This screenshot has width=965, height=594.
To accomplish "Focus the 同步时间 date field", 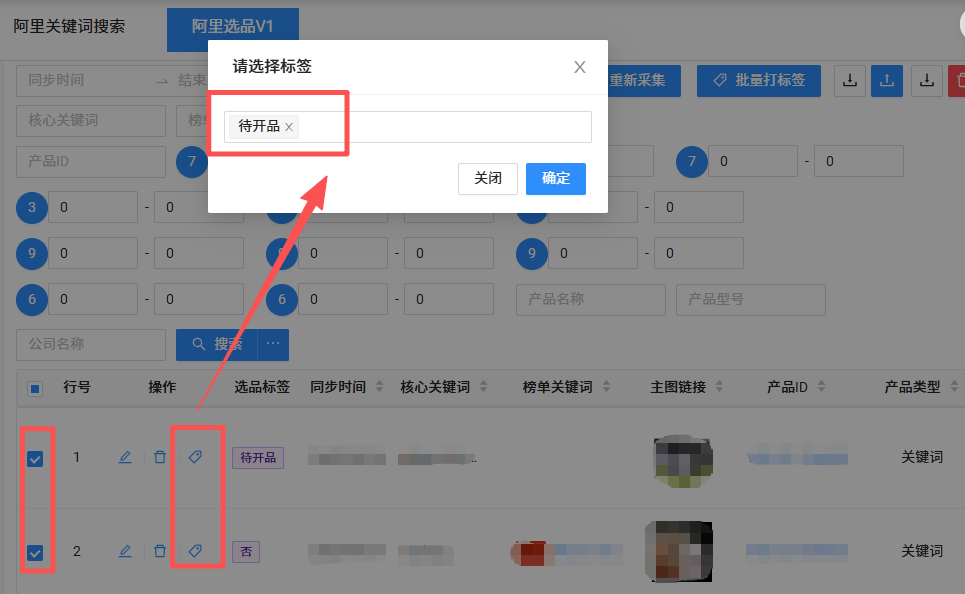I will [x=56, y=81].
